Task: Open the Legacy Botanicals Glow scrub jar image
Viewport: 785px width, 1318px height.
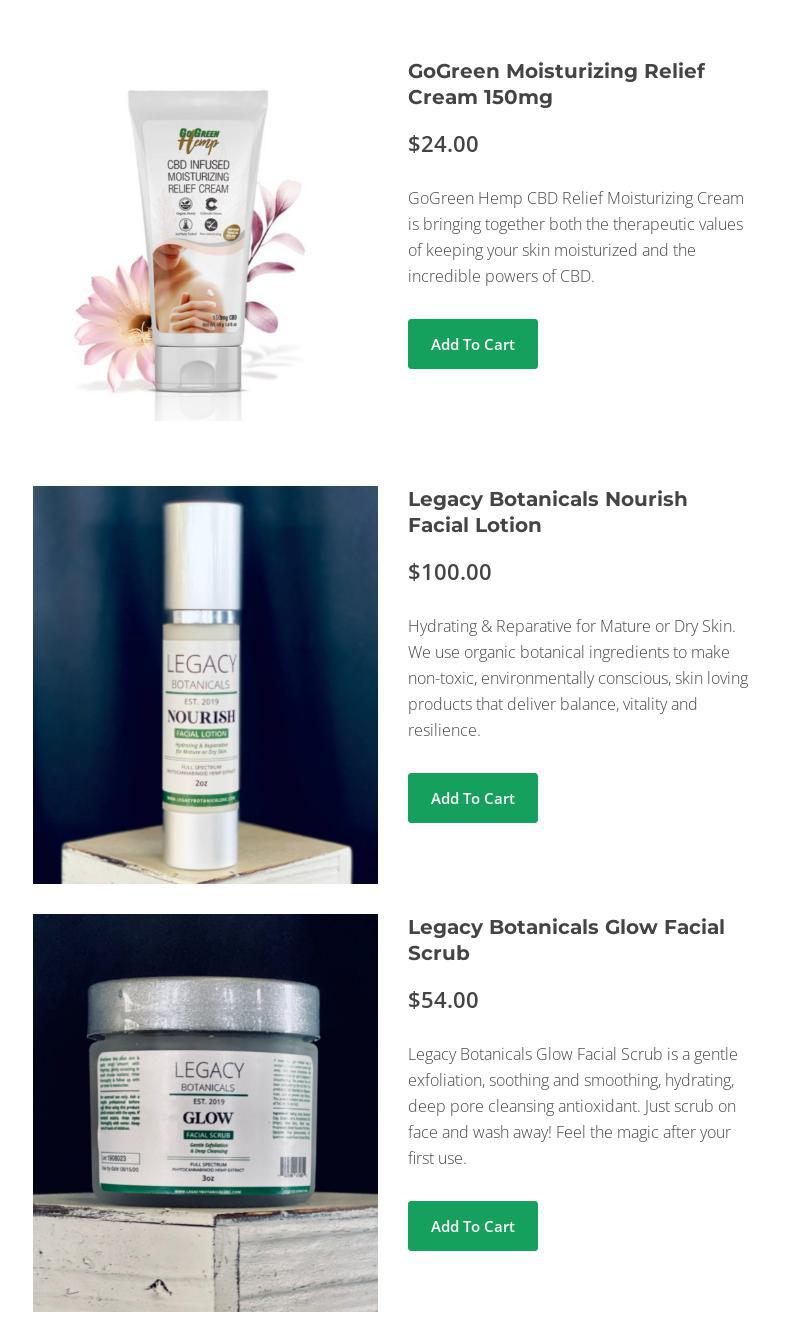Action: [x=205, y=1113]
